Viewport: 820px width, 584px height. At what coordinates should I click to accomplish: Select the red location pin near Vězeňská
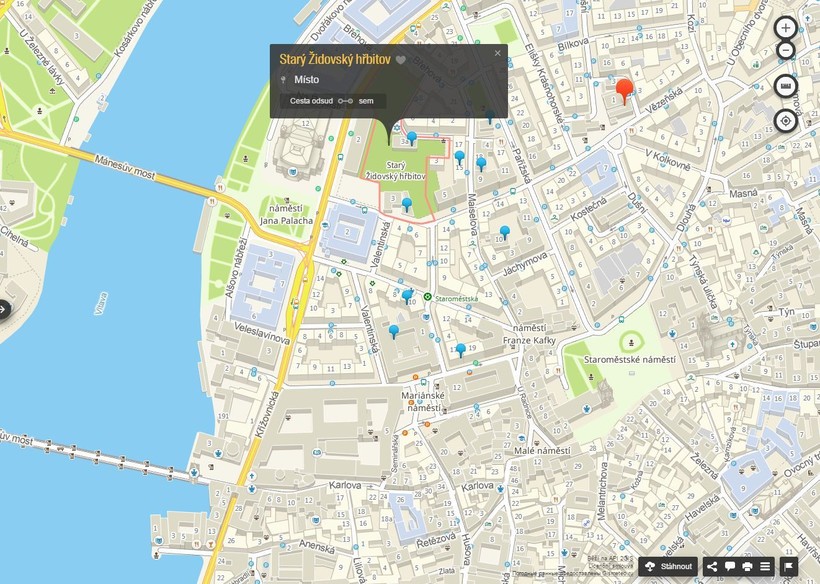(624, 92)
